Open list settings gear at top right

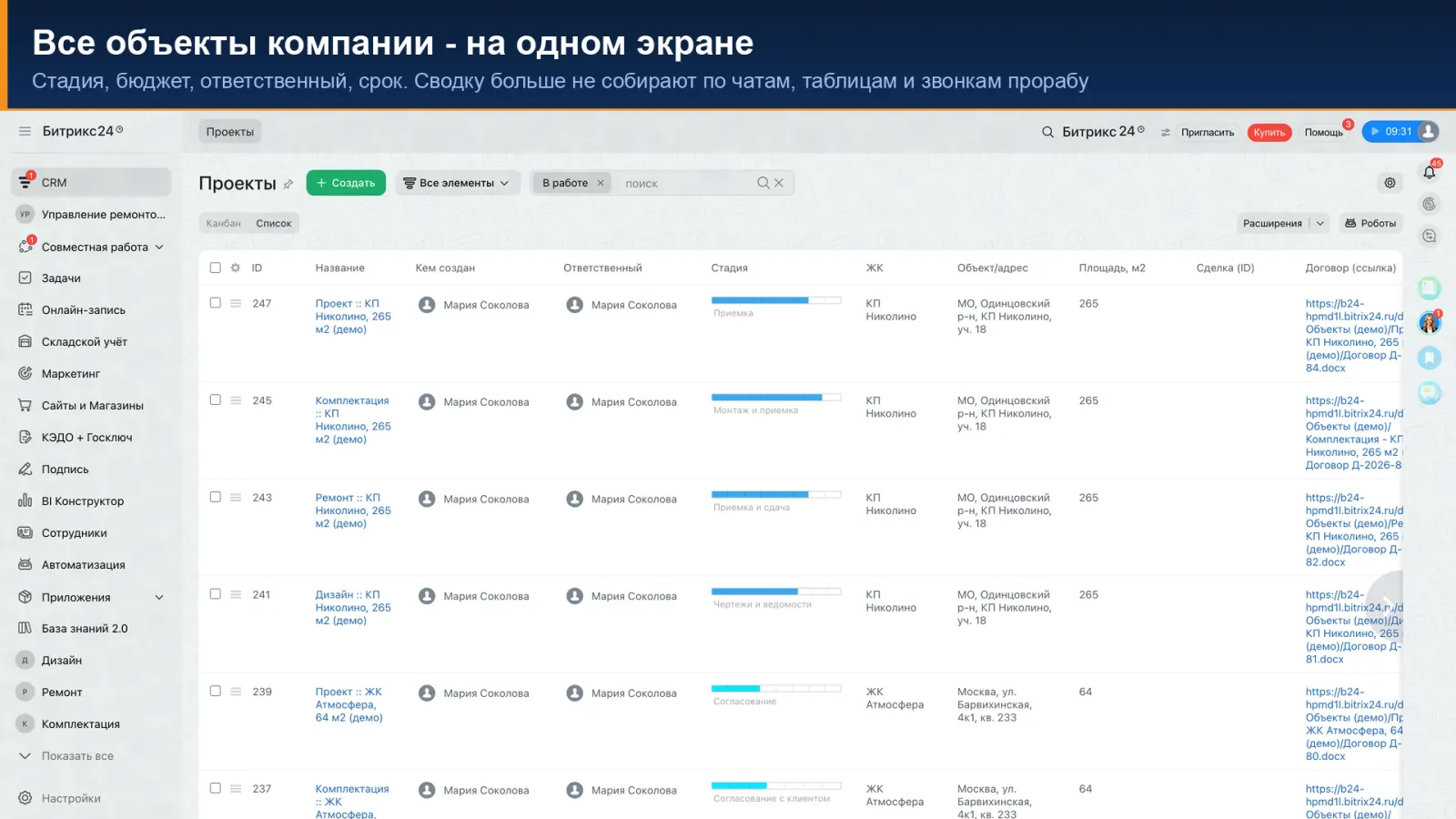(1390, 183)
